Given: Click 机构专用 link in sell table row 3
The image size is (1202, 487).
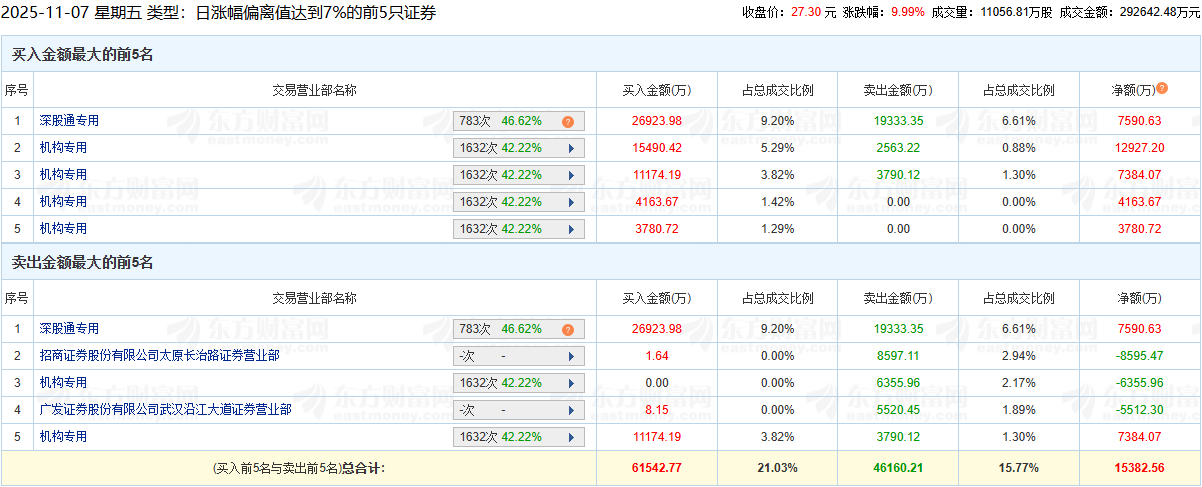Looking at the screenshot, I should [63, 382].
